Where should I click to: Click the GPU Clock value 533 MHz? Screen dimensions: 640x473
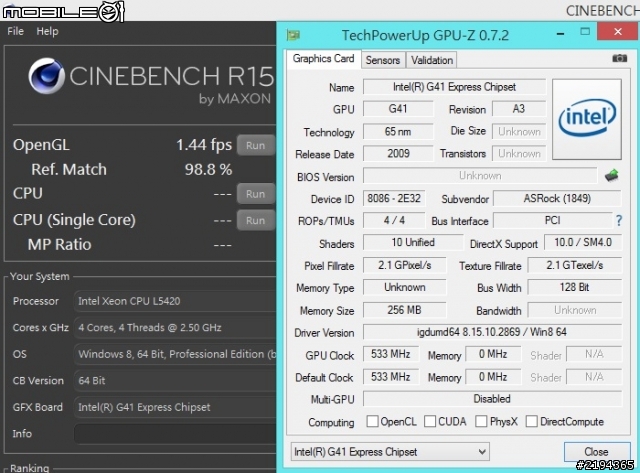[391, 354]
